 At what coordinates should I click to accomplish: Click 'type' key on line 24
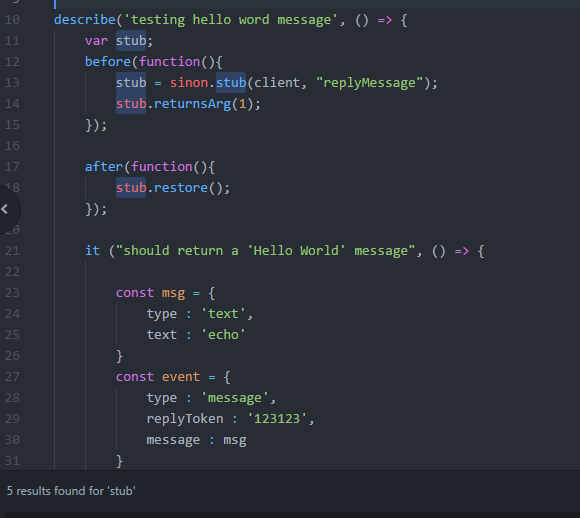(x=162, y=314)
